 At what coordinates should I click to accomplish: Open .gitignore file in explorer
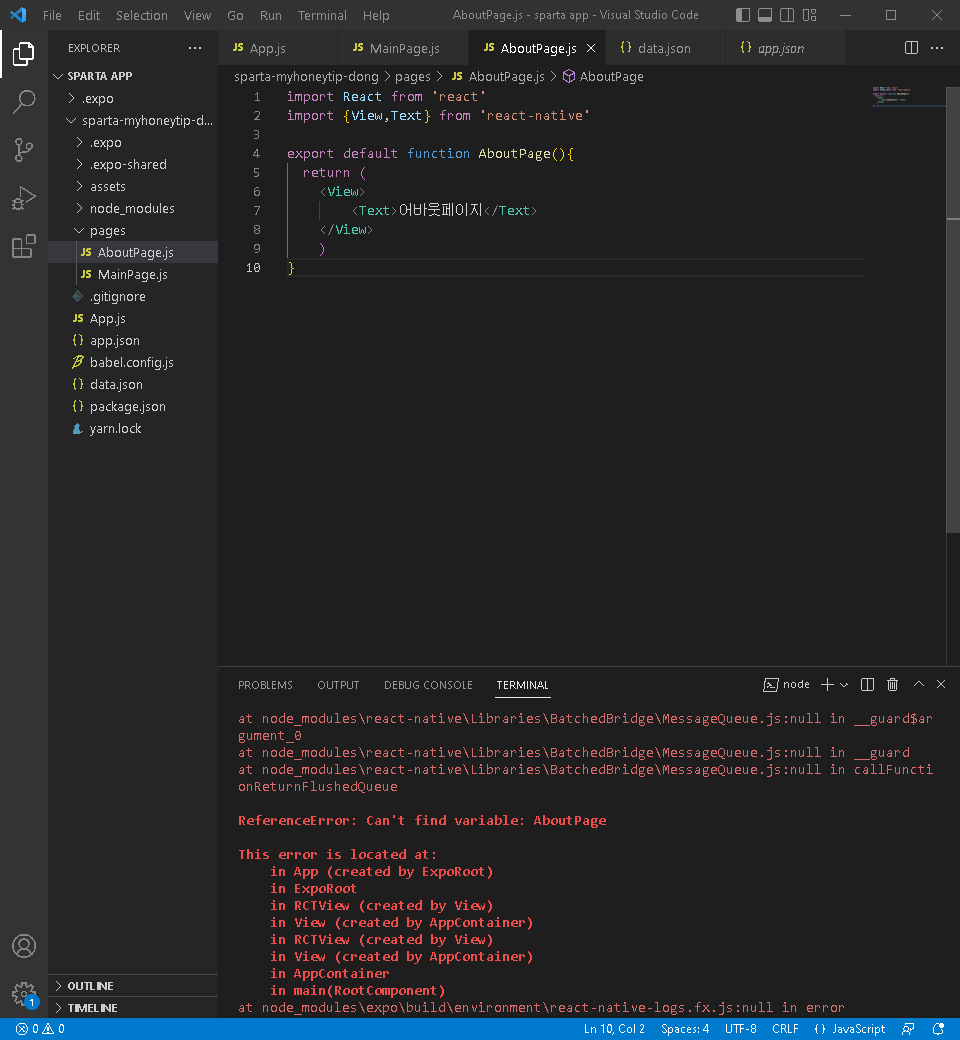(133, 296)
